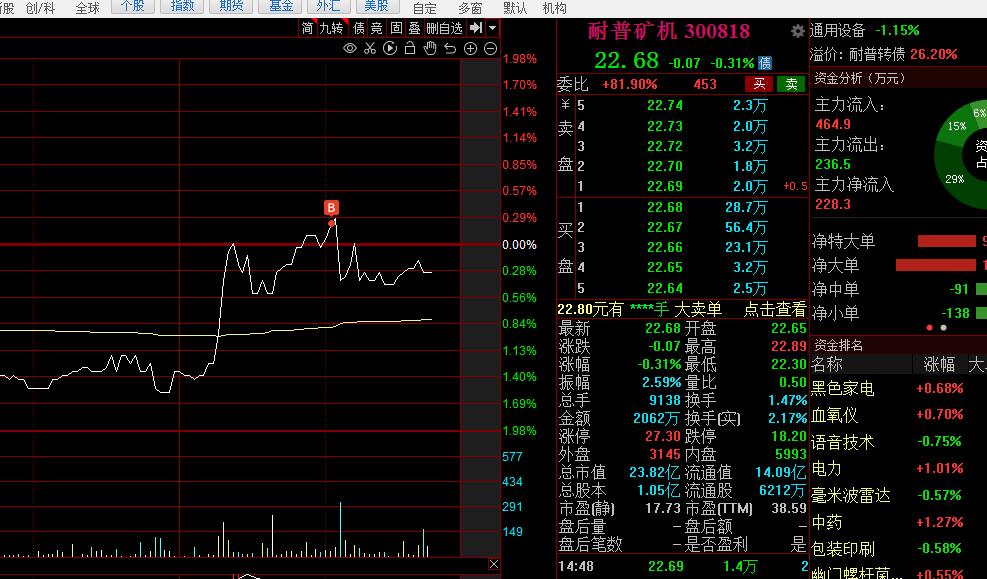Image resolution: width=987 pixels, height=579 pixels.
Task: Click the unlock padlock icon on the toolbar
Action: coord(410,49)
